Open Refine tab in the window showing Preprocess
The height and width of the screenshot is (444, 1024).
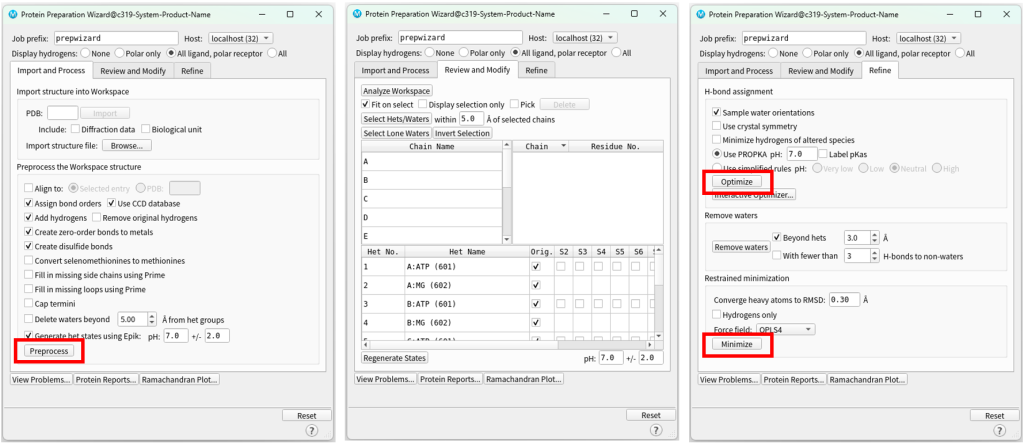192,71
